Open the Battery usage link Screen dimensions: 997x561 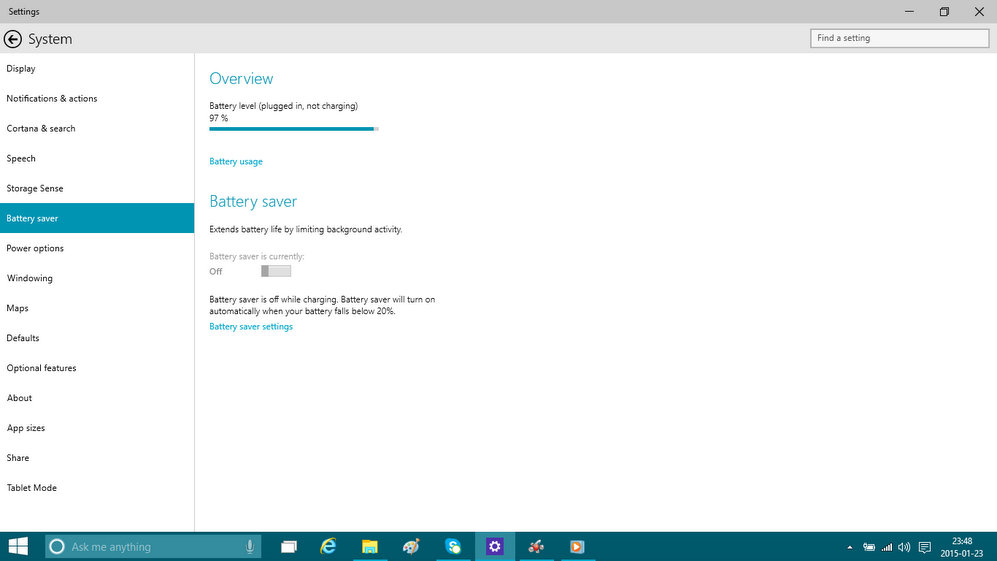coord(236,162)
